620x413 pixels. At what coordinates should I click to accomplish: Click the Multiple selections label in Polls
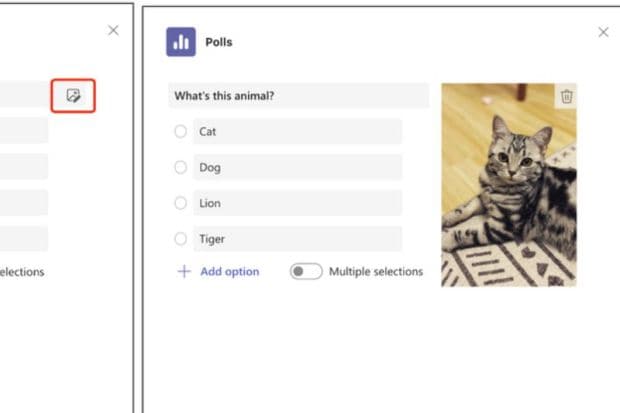tap(376, 271)
